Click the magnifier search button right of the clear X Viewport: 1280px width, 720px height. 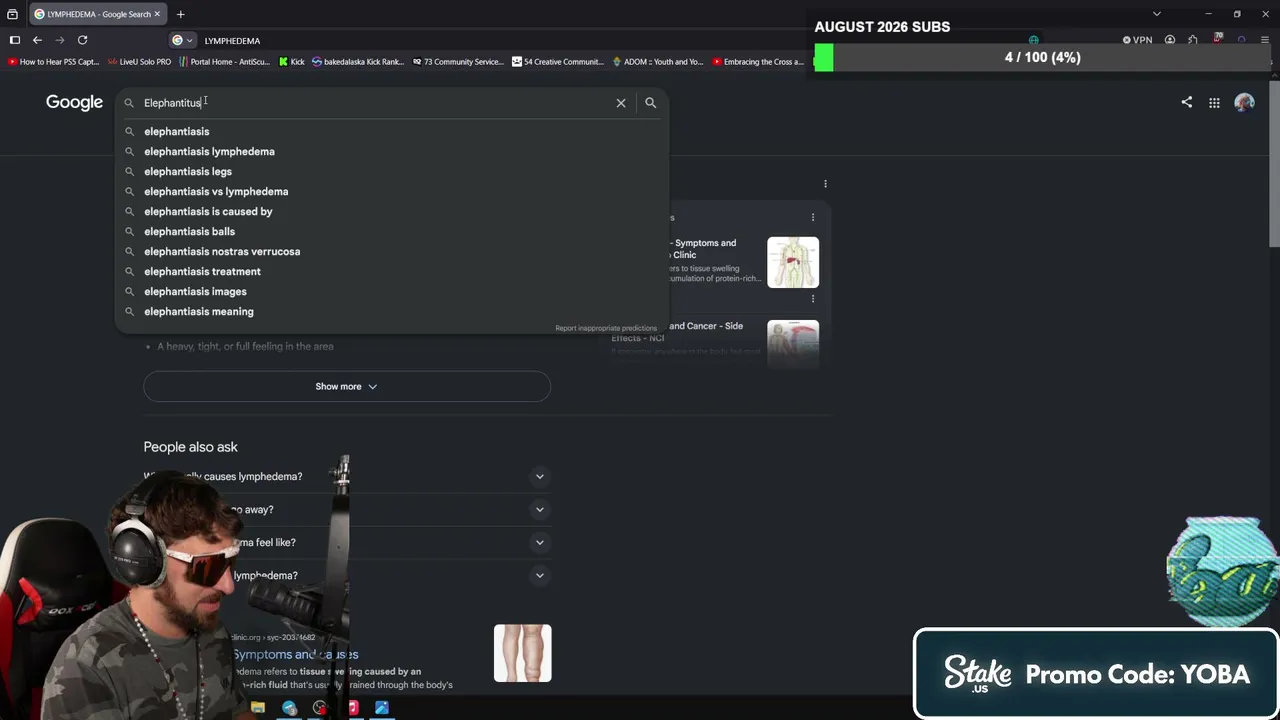click(x=650, y=103)
